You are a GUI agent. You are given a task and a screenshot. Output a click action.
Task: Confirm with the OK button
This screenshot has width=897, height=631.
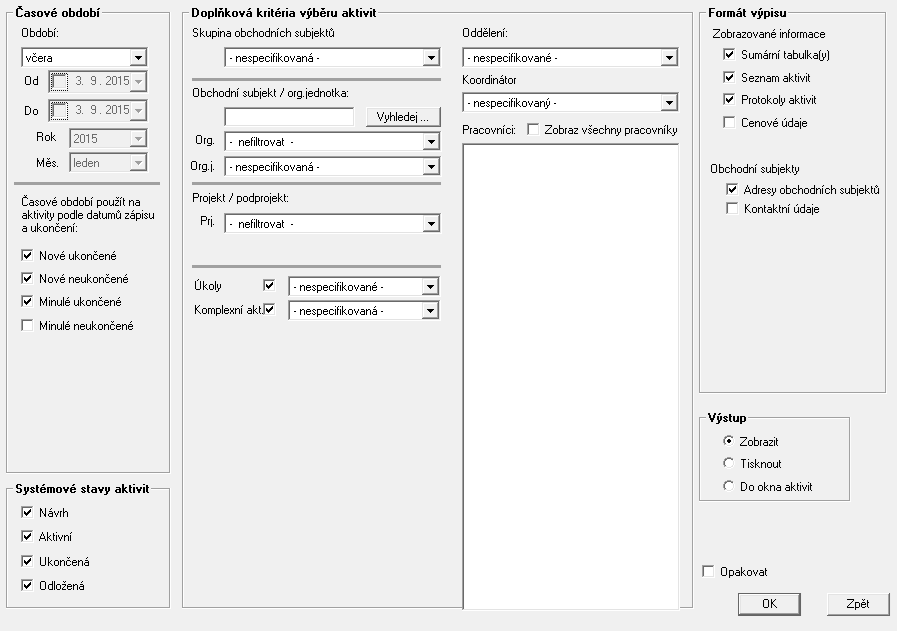pyautogui.click(x=769, y=604)
